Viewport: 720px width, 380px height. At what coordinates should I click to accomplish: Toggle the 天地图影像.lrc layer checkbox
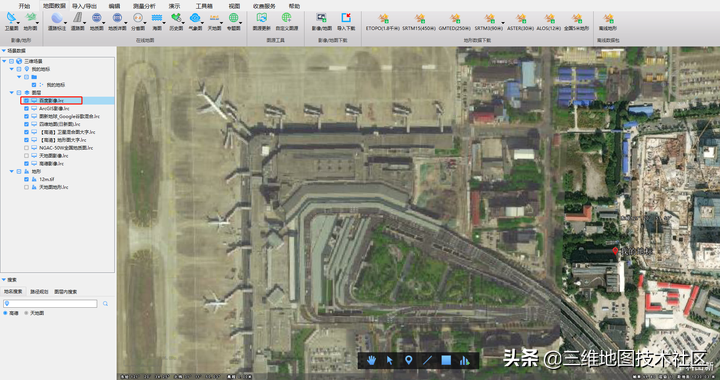coord(26,156)
